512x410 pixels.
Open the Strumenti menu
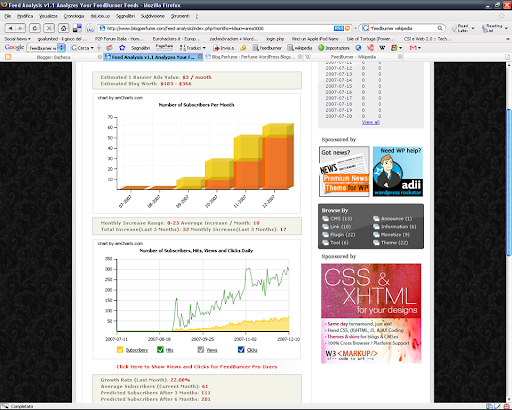(x=180, y=16)
